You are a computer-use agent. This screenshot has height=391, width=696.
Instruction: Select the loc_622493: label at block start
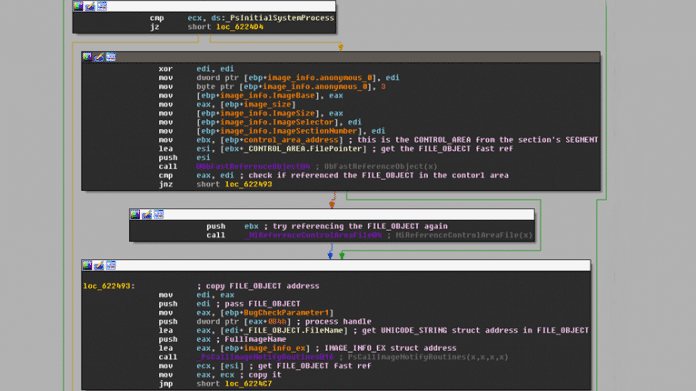point(109,286)
